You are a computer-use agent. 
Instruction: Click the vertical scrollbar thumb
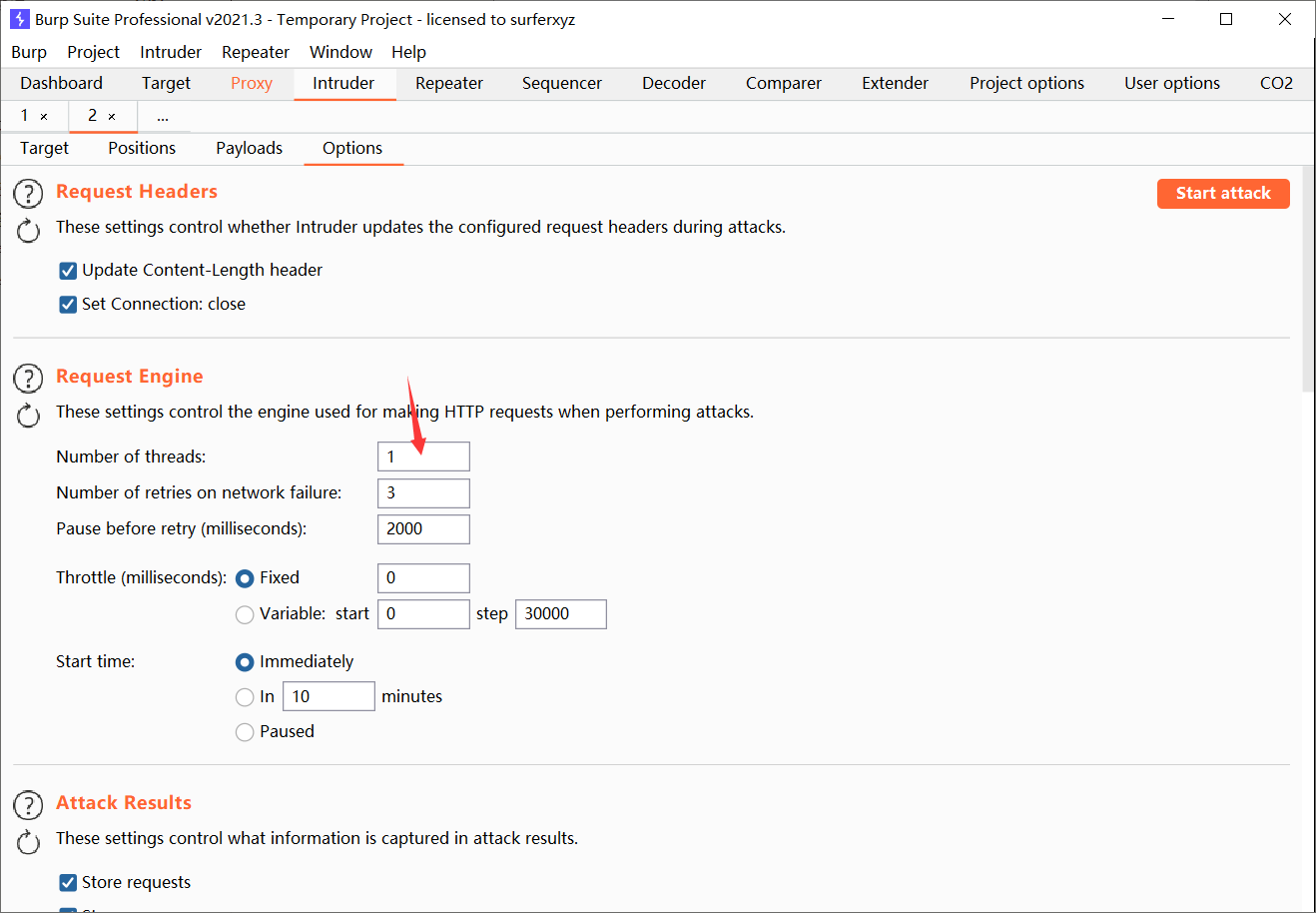(x=1308, y=280)
